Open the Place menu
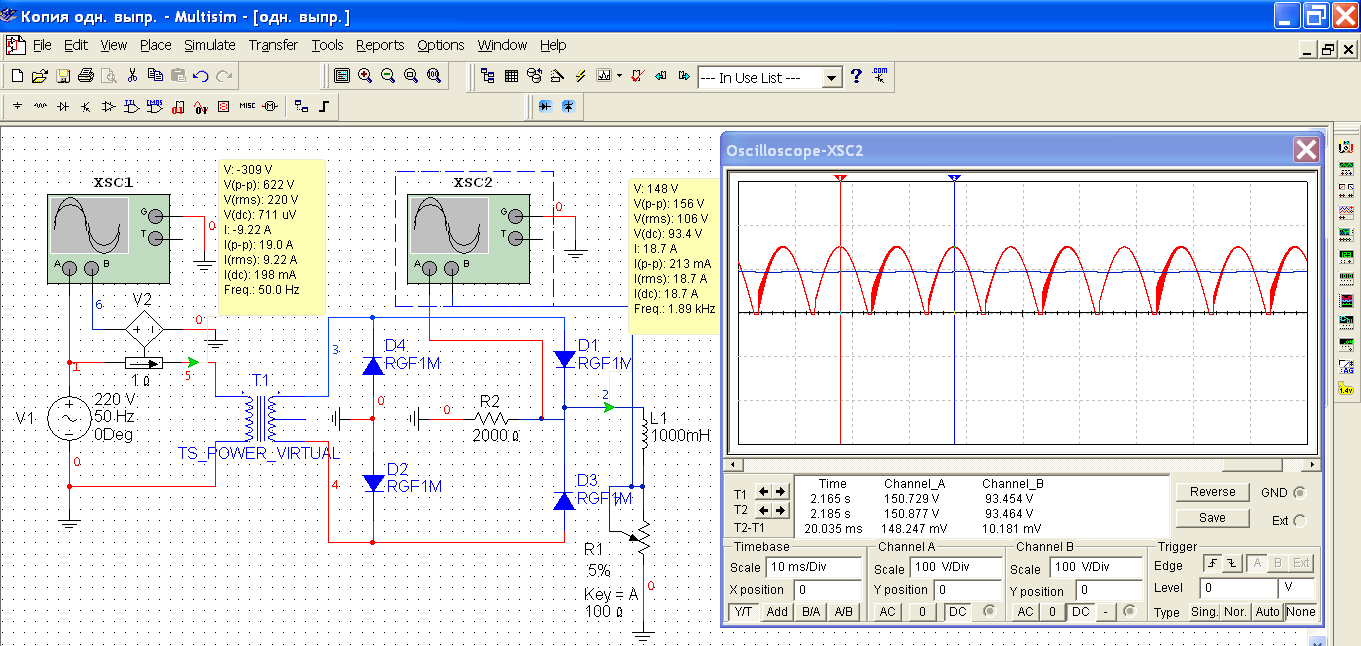1361x646 pixels. tap(155, 45)
